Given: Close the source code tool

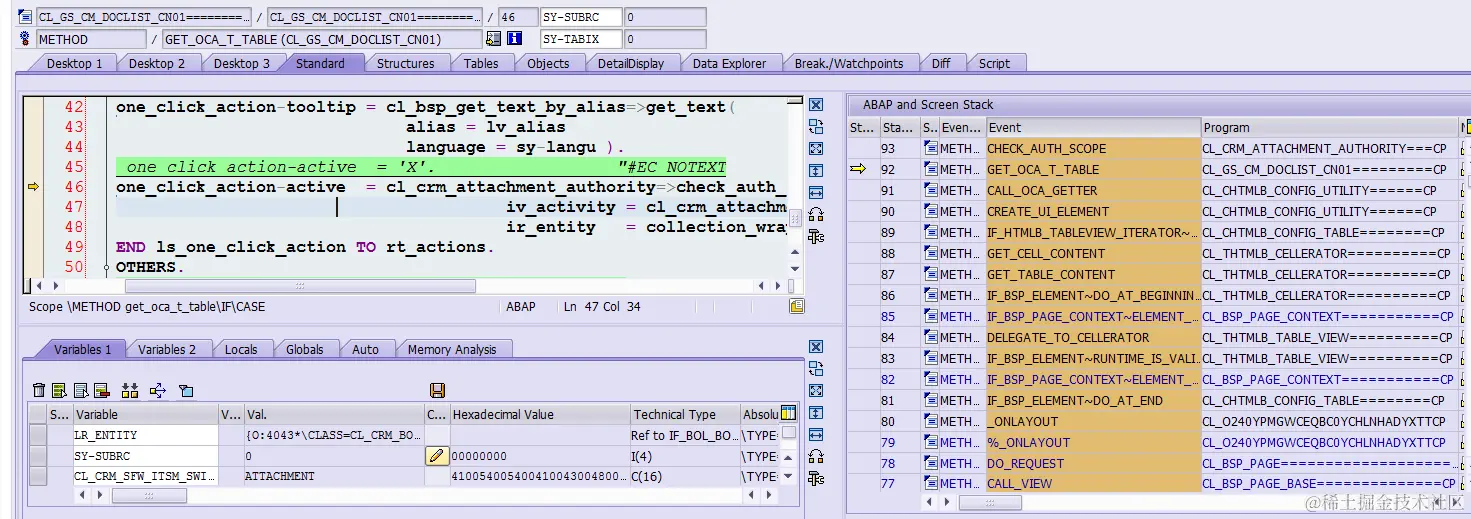Looking at the screenshot, I should click(x=816, y=105).
